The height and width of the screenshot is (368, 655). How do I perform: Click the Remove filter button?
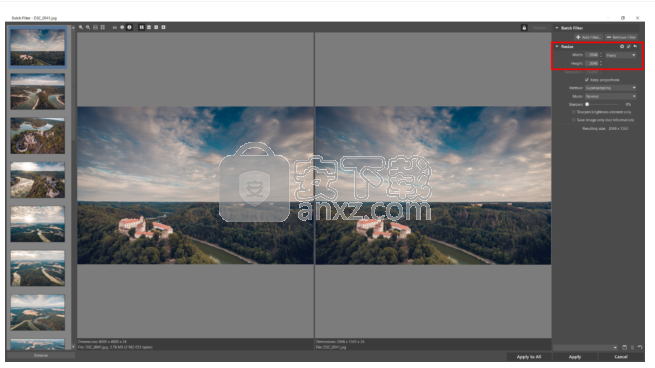click(621, 37)
